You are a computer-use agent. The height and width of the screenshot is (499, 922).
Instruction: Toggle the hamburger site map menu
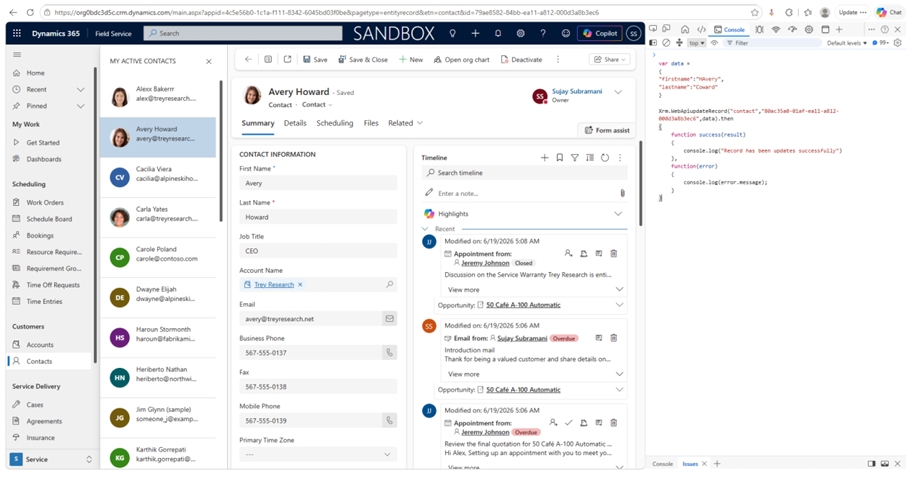tap(17, 55)
